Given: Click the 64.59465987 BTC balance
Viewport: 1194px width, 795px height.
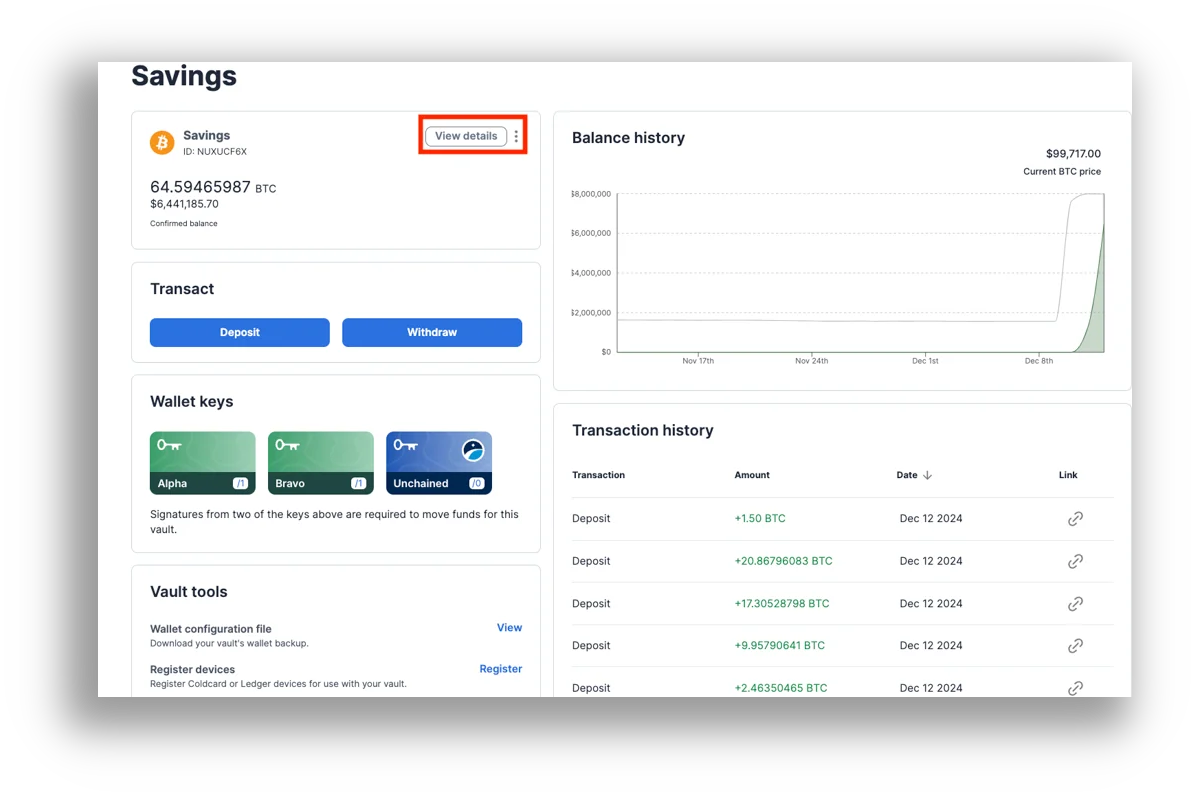Looking at the screenshot, I should pos(213,187).
